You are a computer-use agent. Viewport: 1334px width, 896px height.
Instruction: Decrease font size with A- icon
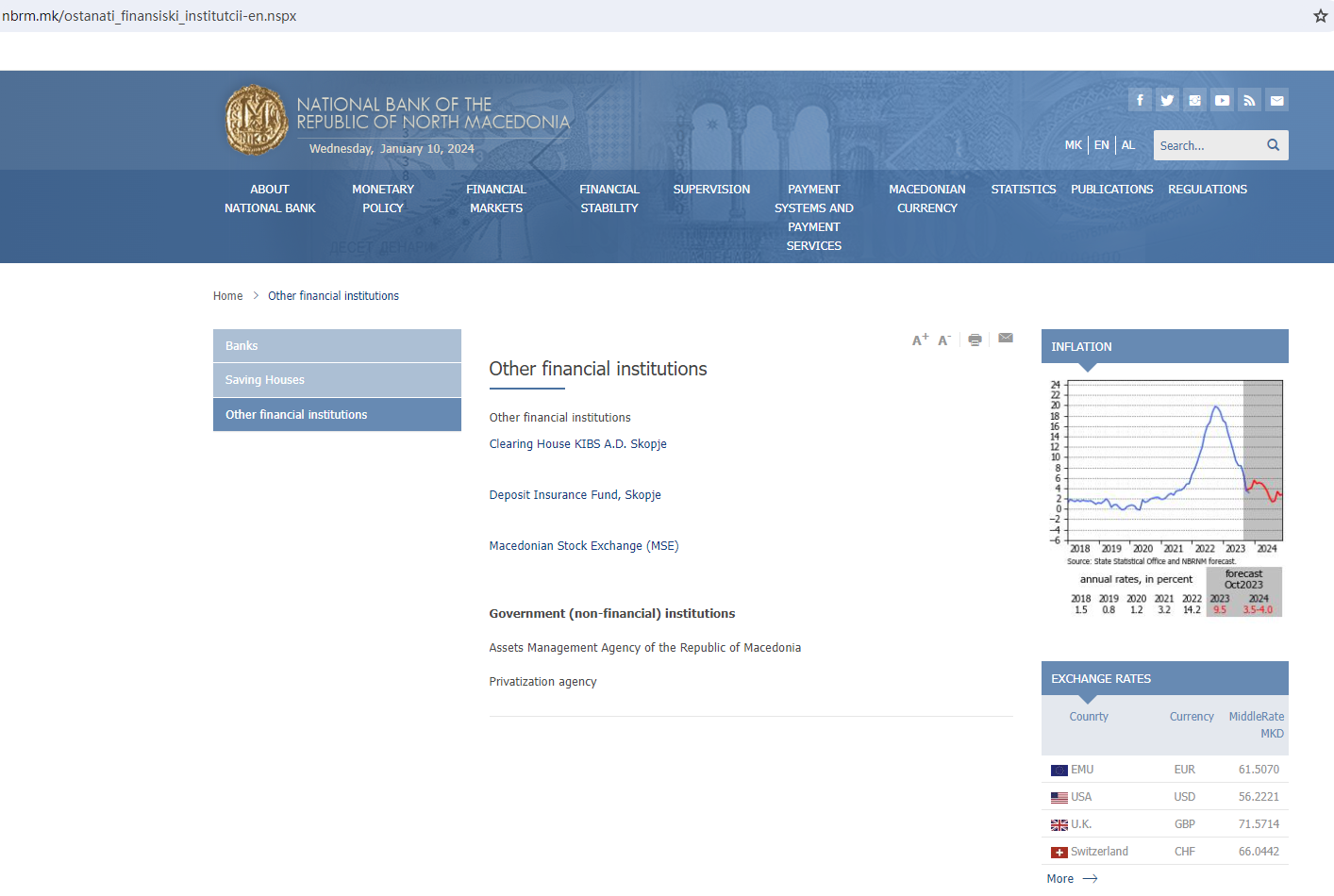(x=943, y=340)
